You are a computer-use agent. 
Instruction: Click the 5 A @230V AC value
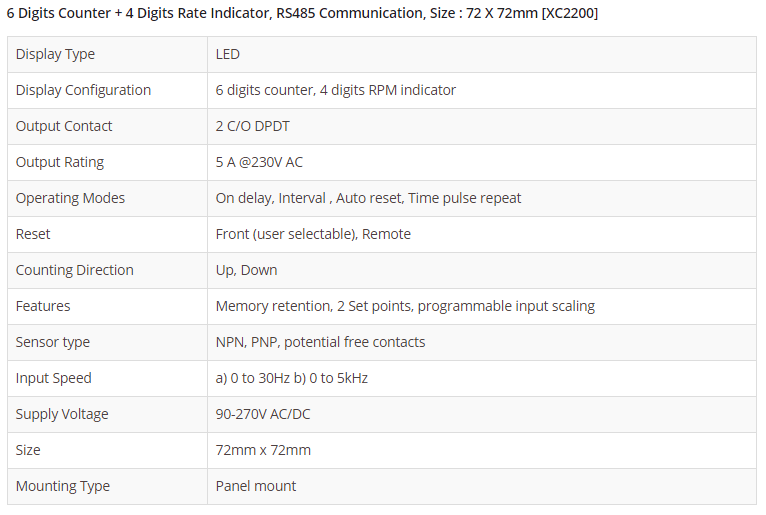click(259, 162)
